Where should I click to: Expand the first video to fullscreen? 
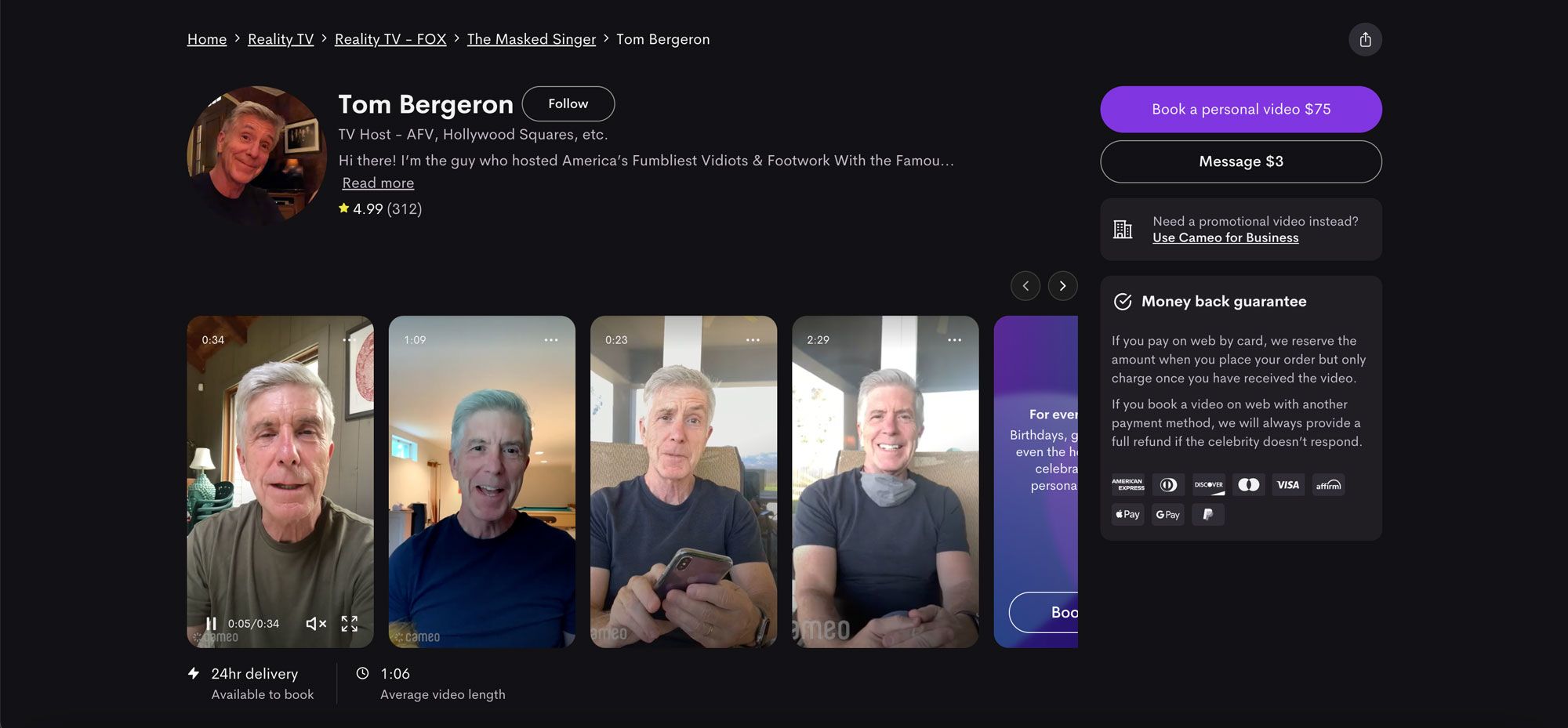click(350, 624)
